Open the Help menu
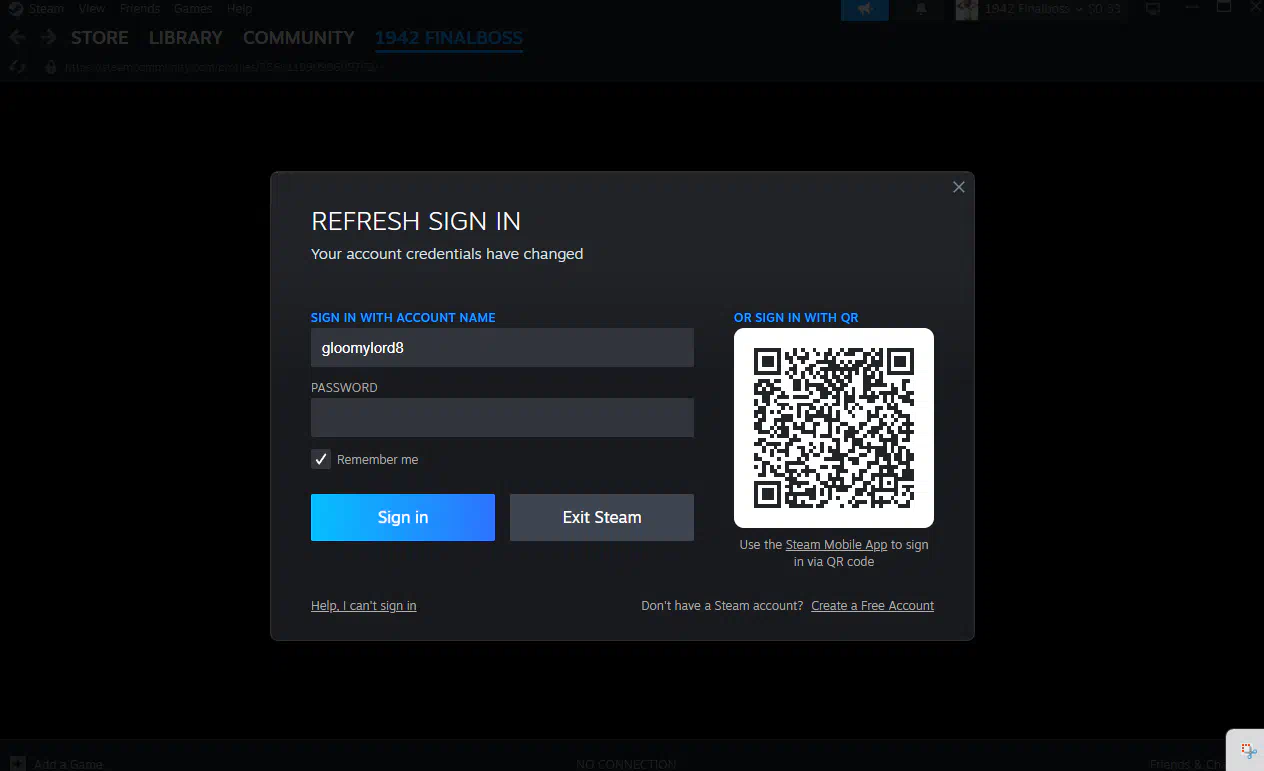 tap(239, 8)
